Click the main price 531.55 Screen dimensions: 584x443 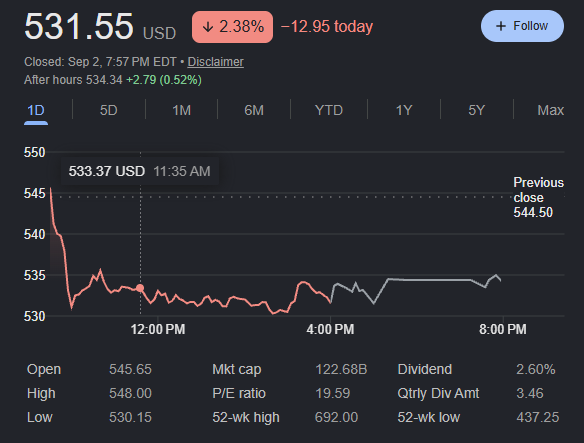[x=79, y=26]
